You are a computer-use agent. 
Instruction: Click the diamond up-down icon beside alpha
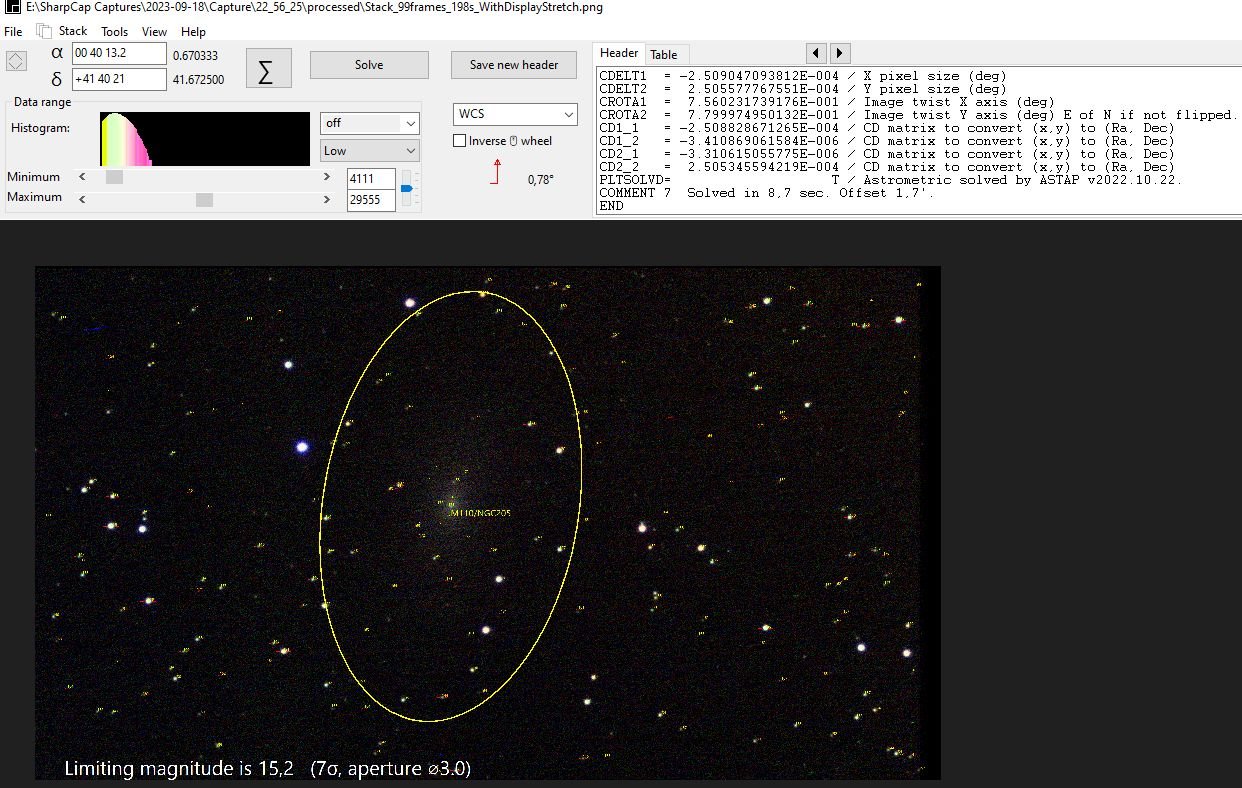point(16,62)
